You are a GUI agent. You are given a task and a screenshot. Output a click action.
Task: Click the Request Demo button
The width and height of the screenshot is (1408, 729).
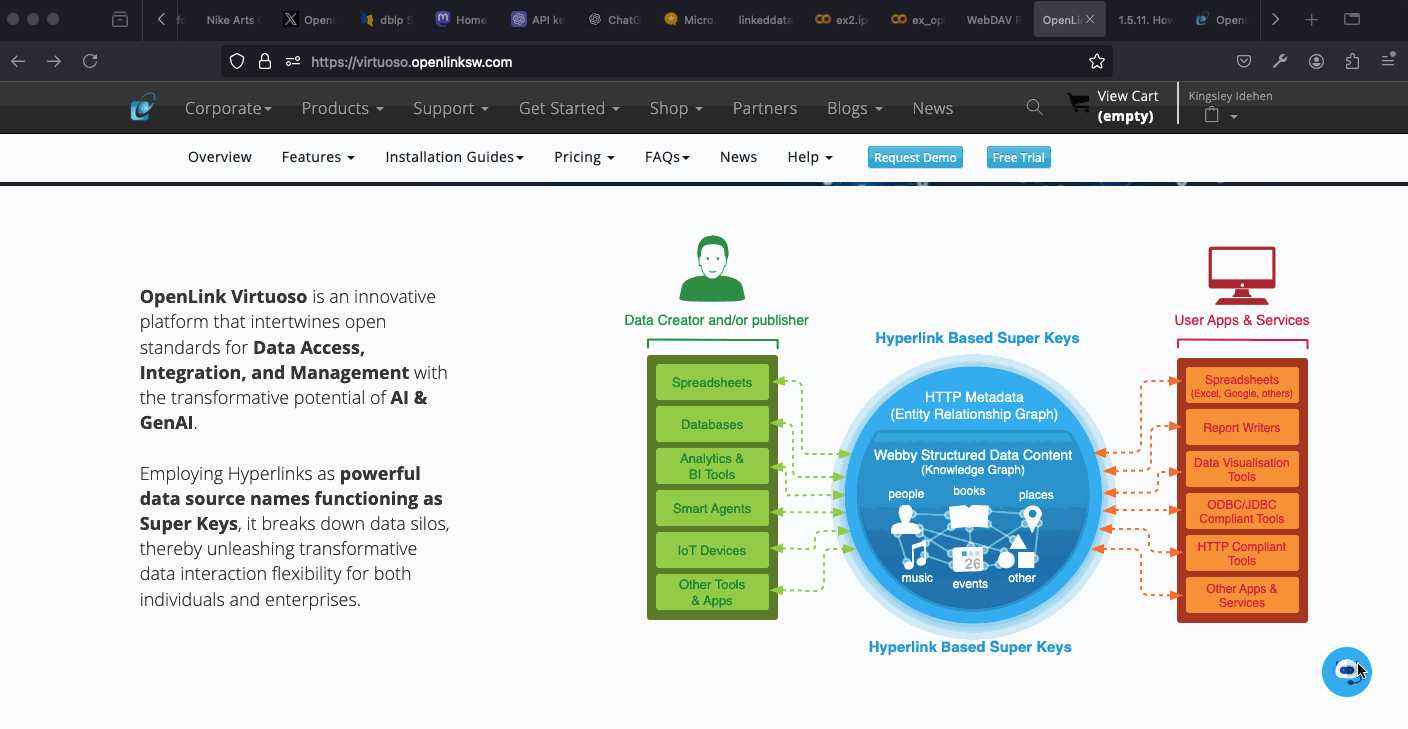[x=915, y=157]
